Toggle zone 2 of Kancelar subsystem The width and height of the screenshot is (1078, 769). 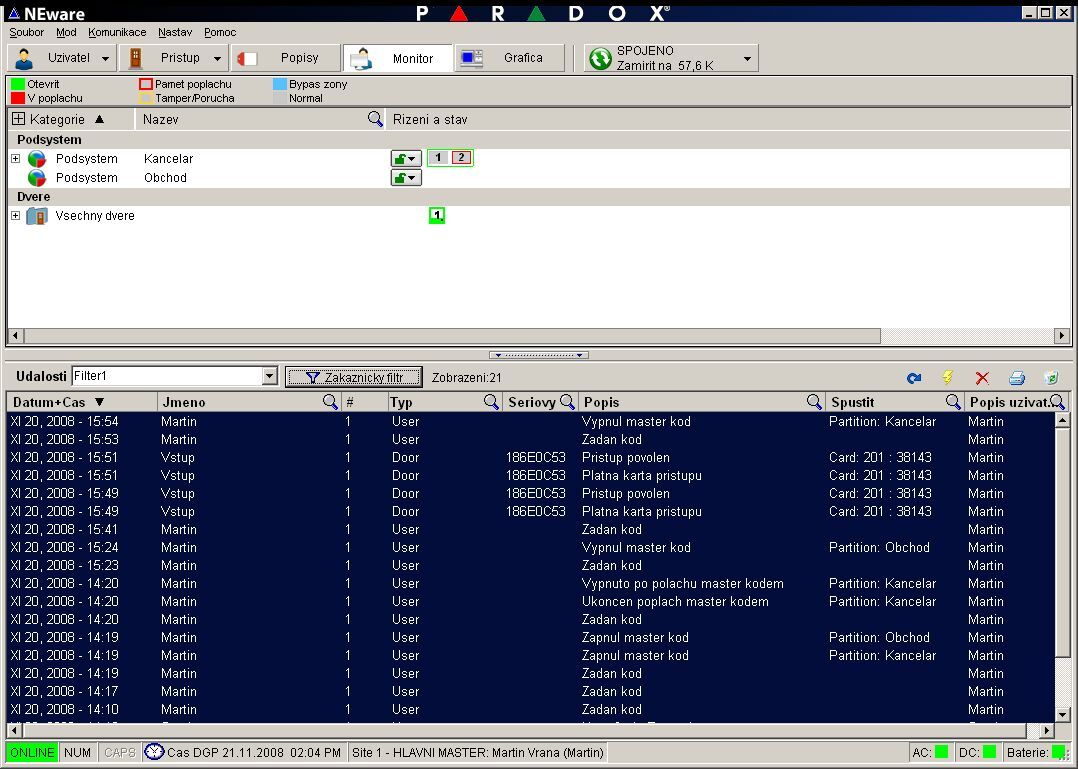click(460, 158)
